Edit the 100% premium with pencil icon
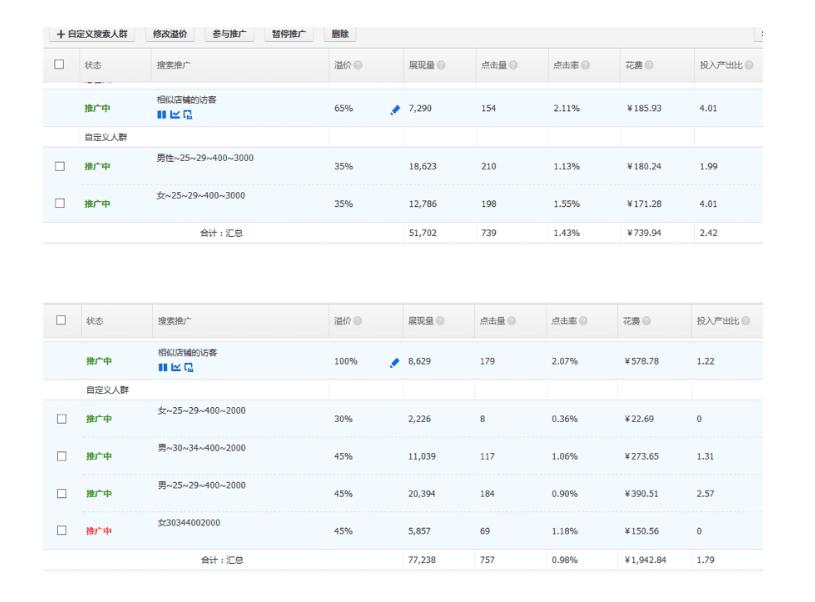 click(x=395, y=362)
